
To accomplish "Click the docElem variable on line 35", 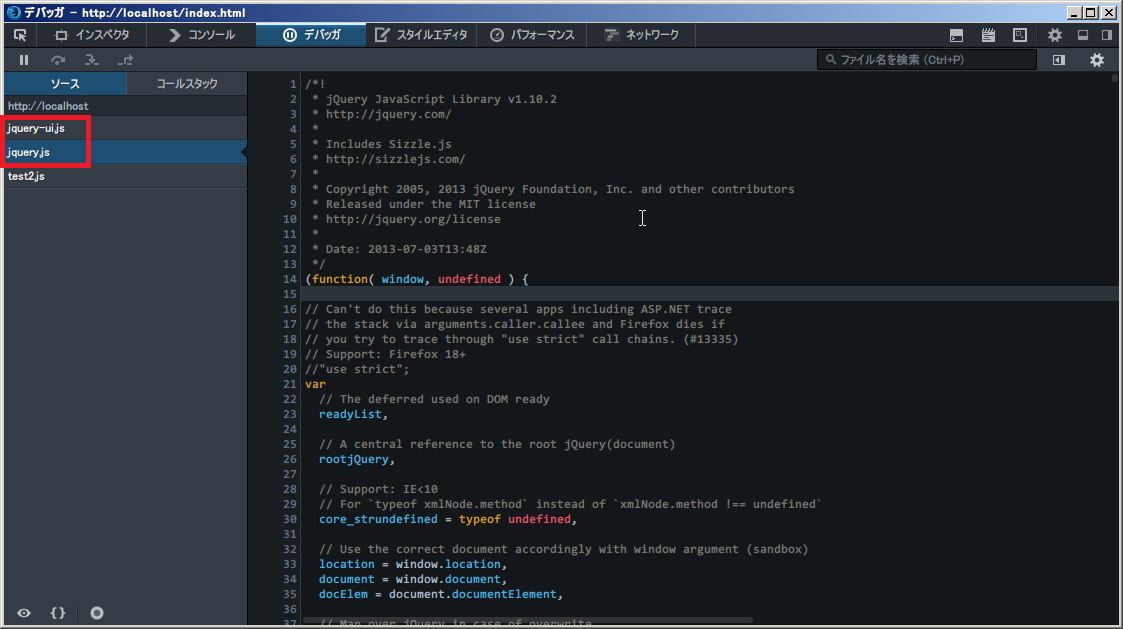I will 343,595.
